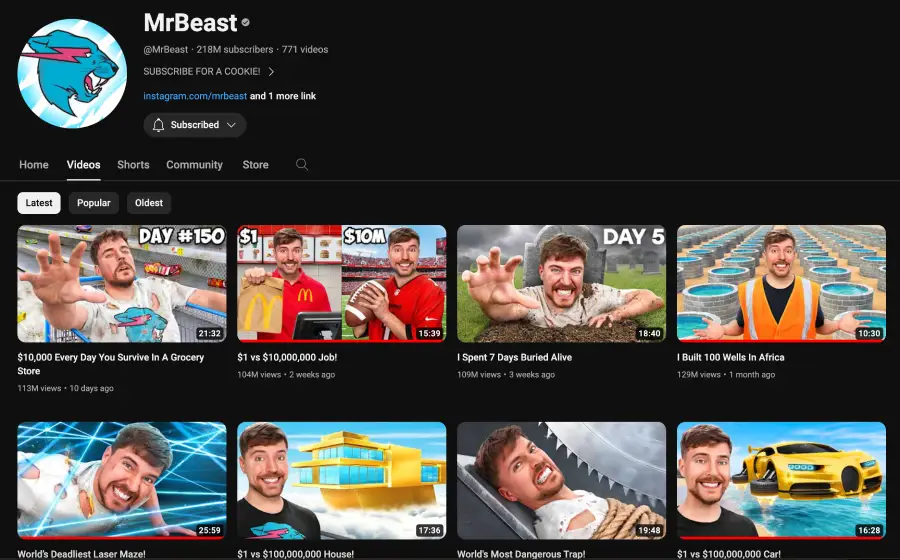Click the 16:28 duration badge
Image resolution: width=900 pixels, height=560 pixels.
868,531
